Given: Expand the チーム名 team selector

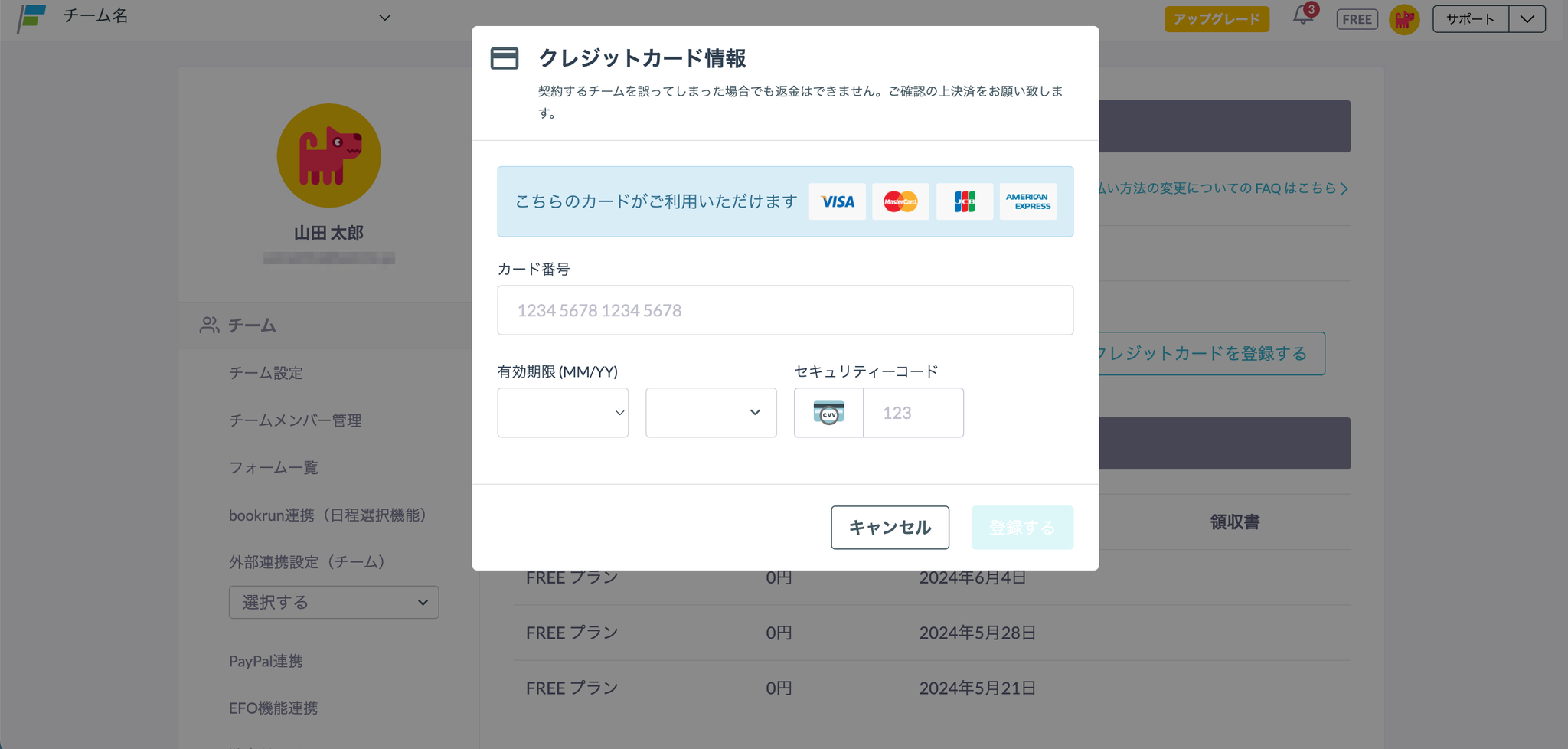Looking at the screenshot, I should [384, 18].
